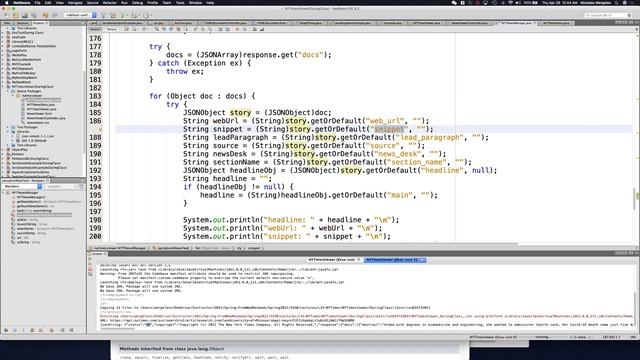Click the Stop Macro Recording icon
The width and height of the screenshot is (640, 360).
tap(245, 29)
